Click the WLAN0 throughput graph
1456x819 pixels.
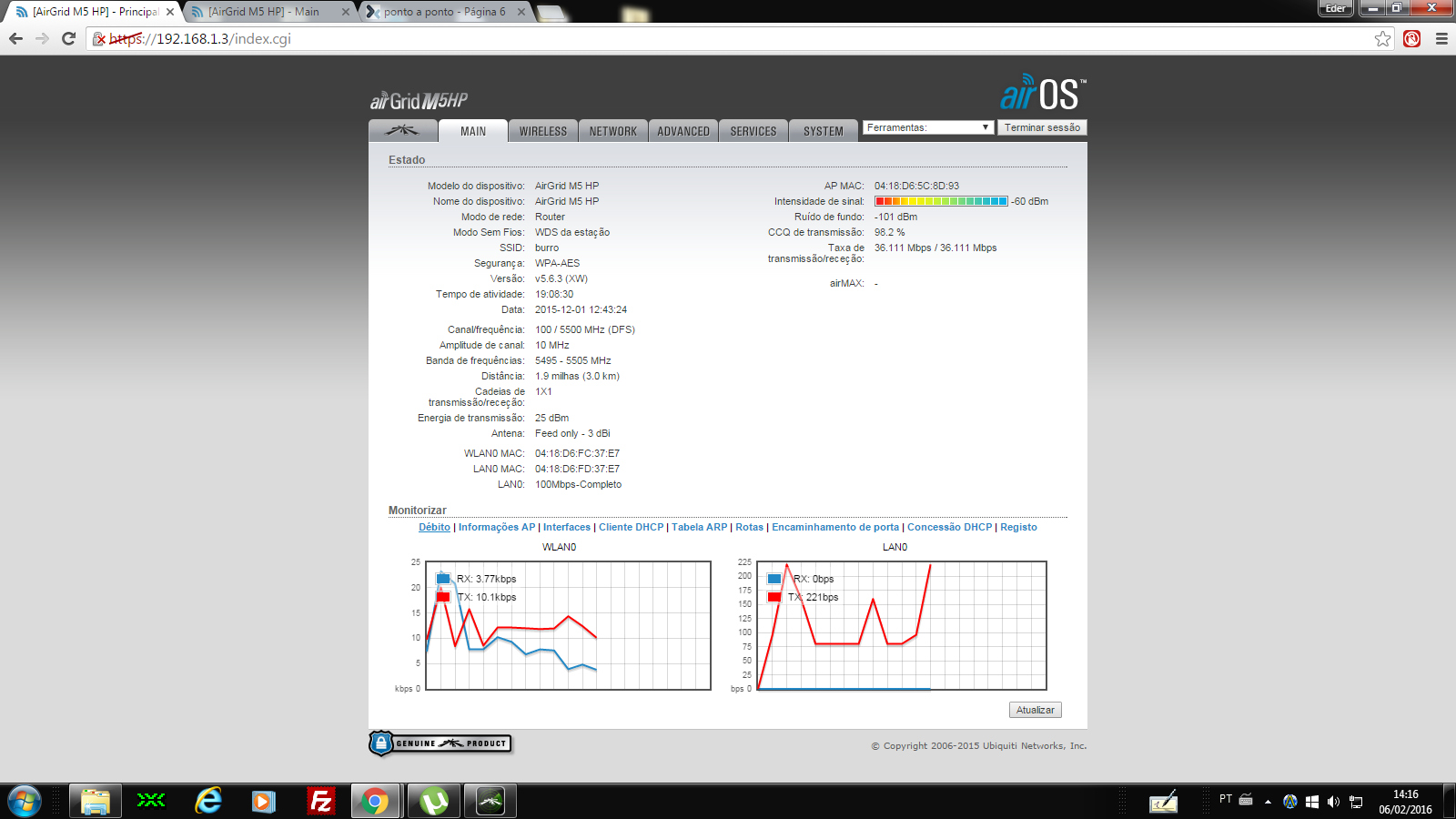568,625
